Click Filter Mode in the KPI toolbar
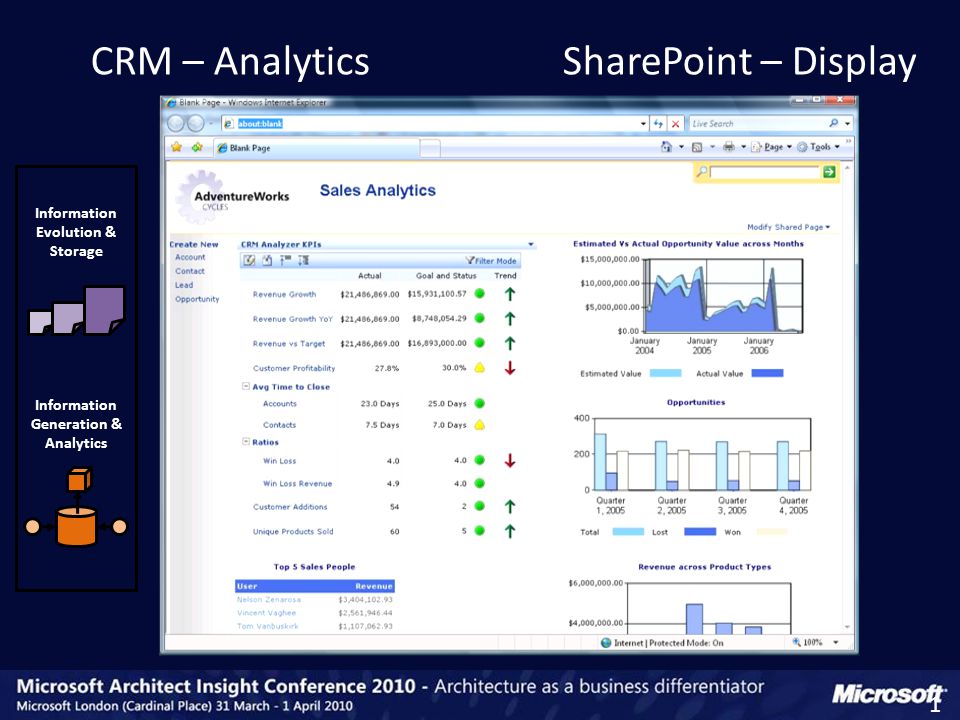 [491, 261]
